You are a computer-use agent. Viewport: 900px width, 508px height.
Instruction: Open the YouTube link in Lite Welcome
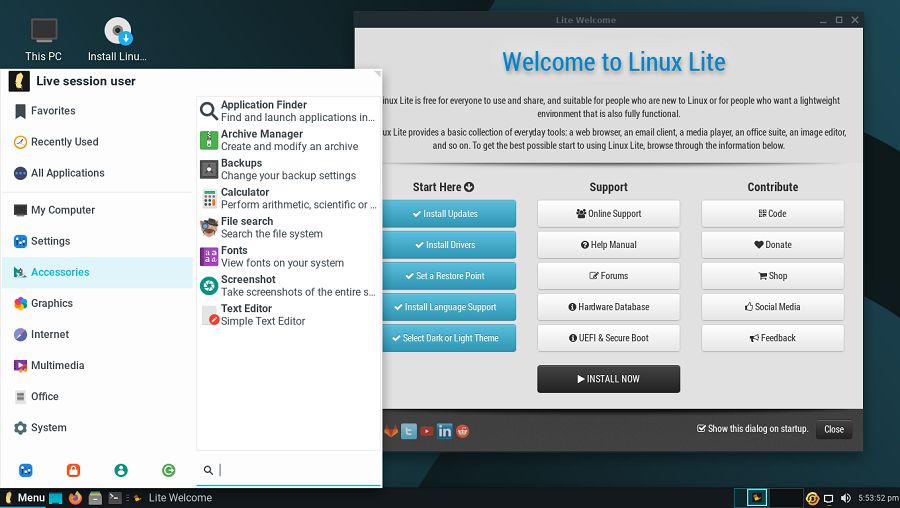point(426,431)
